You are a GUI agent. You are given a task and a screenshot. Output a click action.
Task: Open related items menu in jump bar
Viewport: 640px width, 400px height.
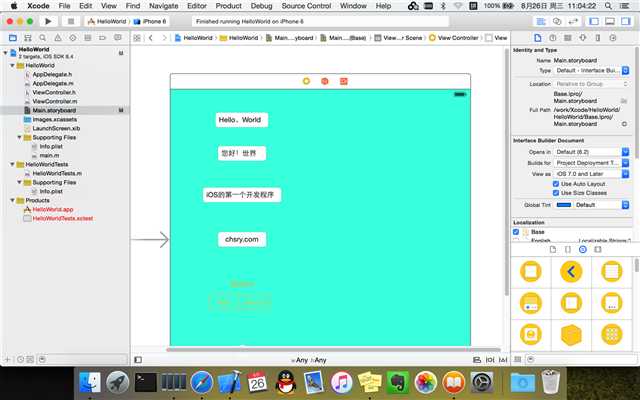(137, 38)
